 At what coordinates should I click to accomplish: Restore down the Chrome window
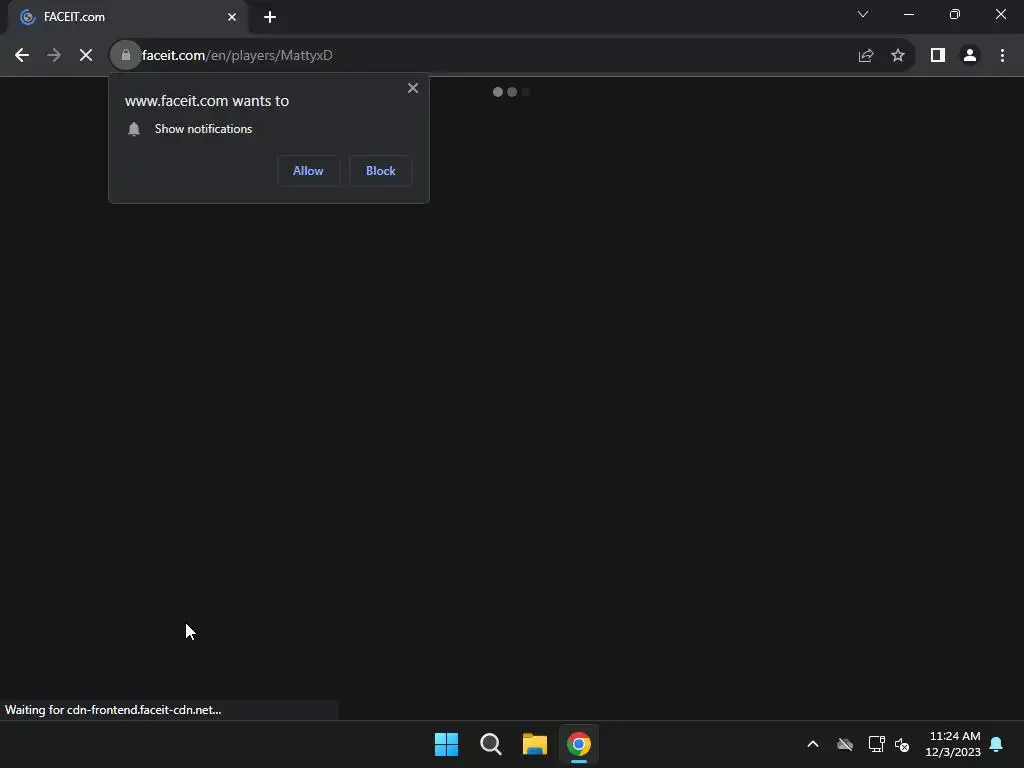click(x=955, y=14)
